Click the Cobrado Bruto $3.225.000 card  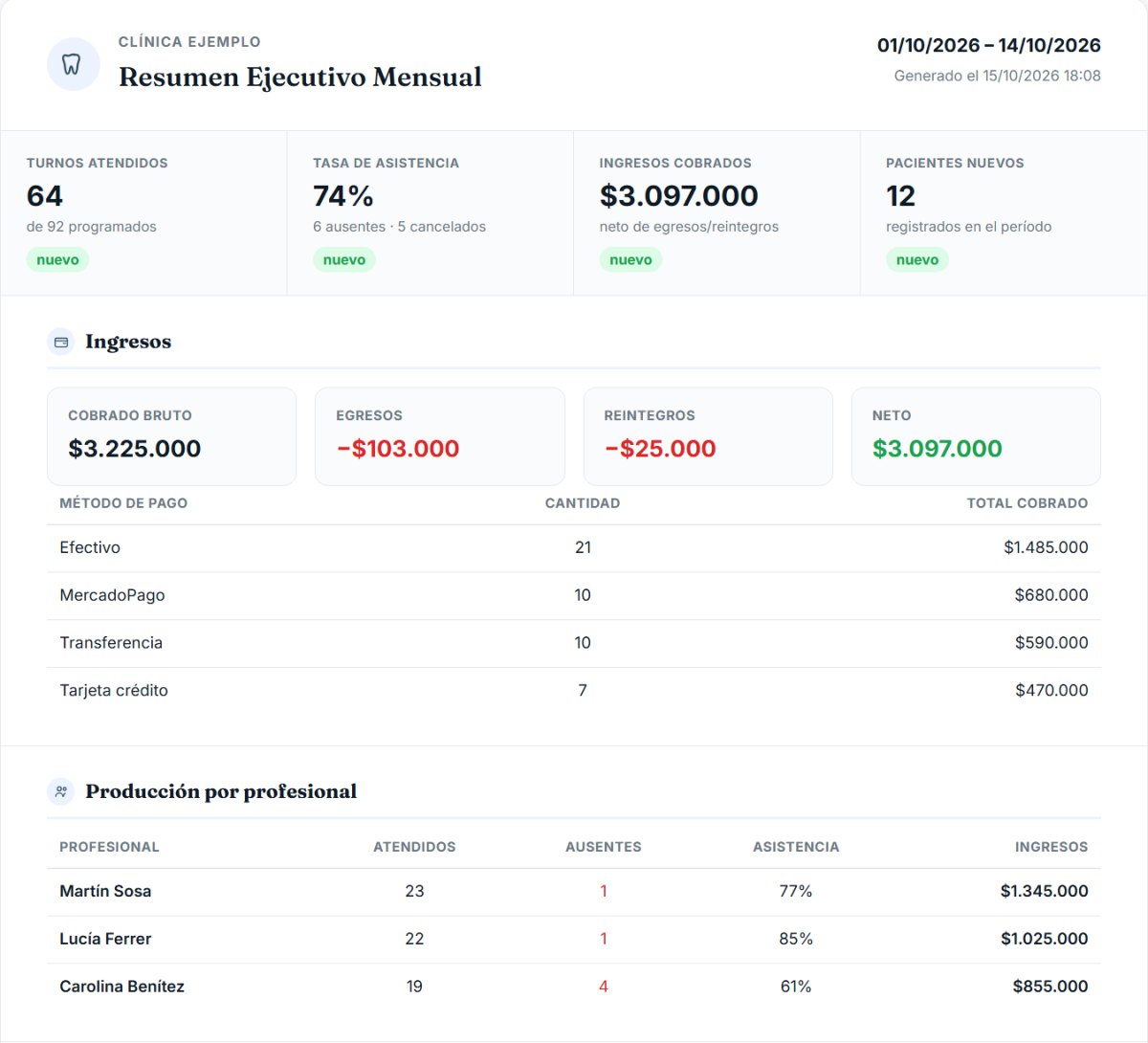[172, 436]
